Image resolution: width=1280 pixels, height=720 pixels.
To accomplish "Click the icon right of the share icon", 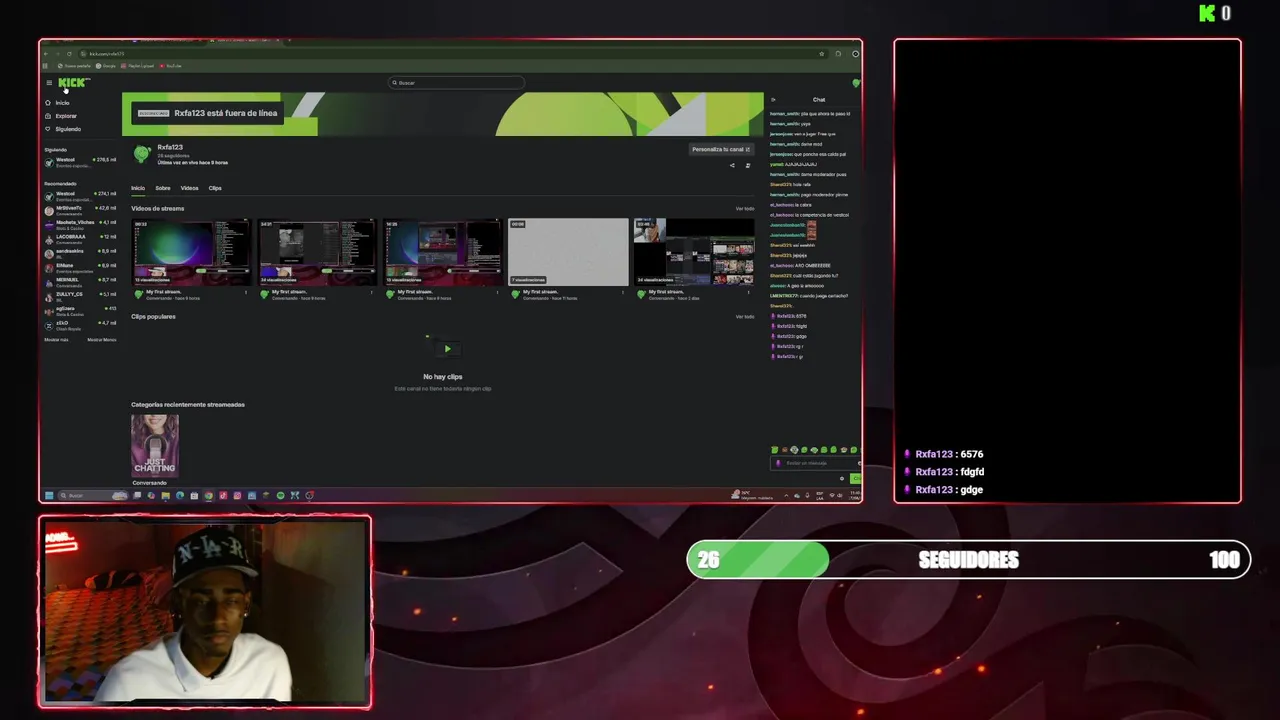I will [x=748, y=166].
